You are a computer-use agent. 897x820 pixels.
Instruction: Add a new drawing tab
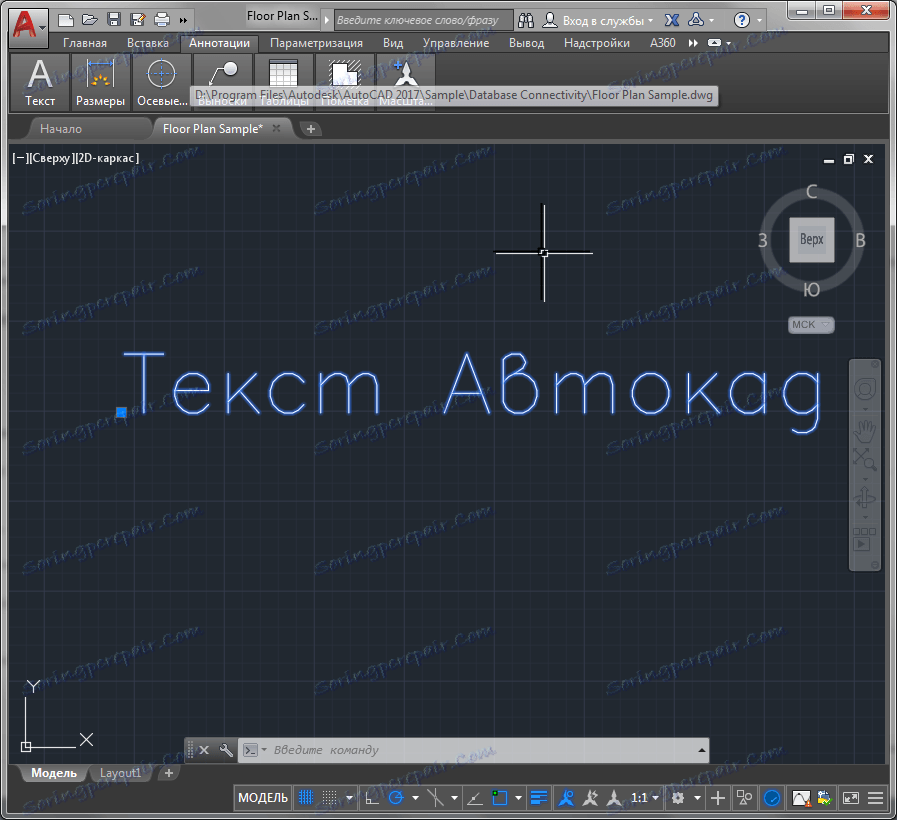coord(311,129)
